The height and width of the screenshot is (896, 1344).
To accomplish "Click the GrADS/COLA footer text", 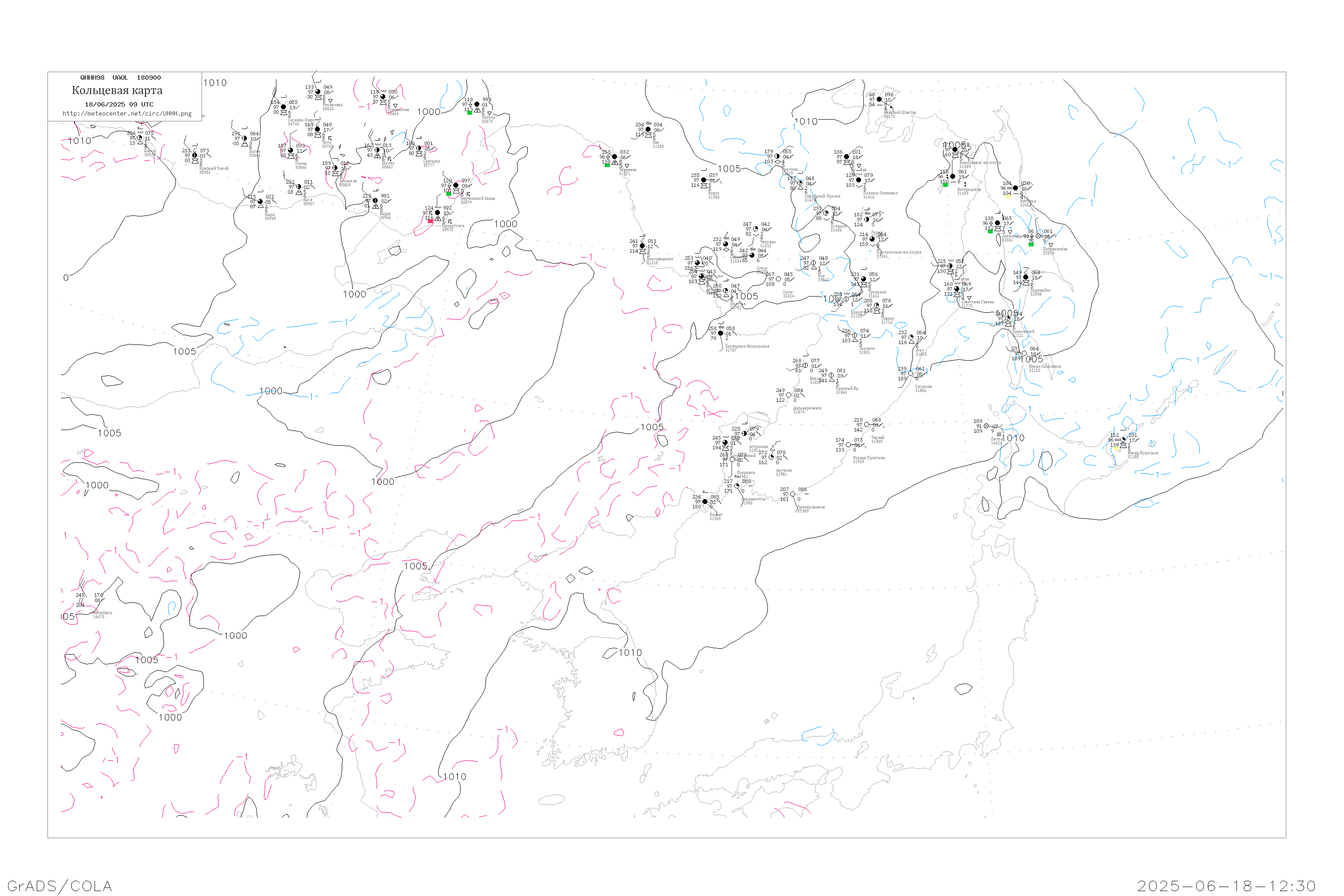I will click(x=60, y=886).
